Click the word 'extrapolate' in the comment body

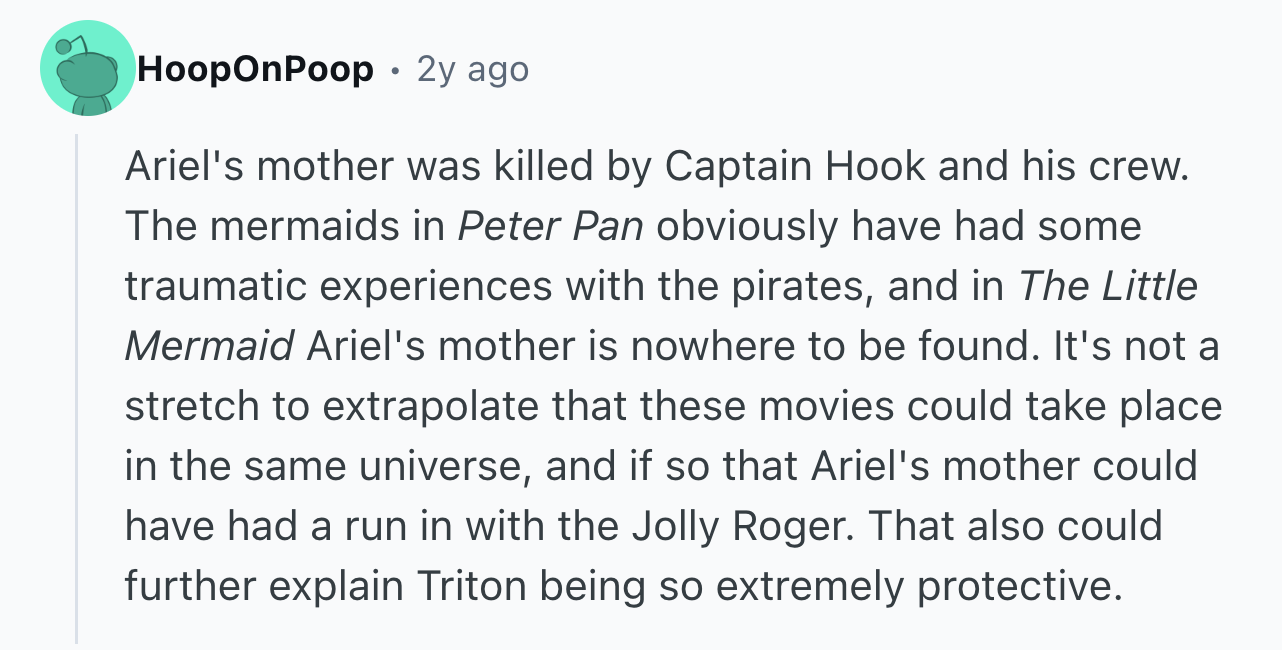[x=426, y=407]
